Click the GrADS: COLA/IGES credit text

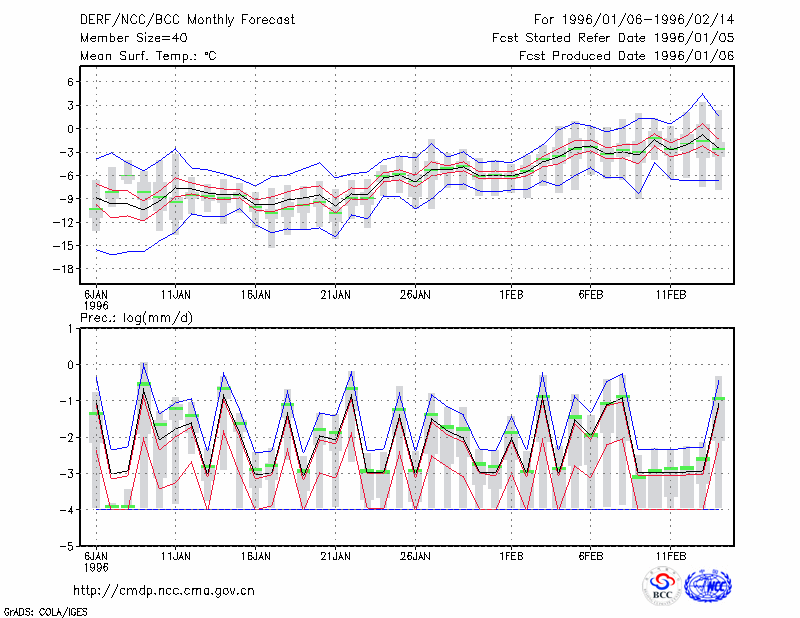tap(45, 612)
